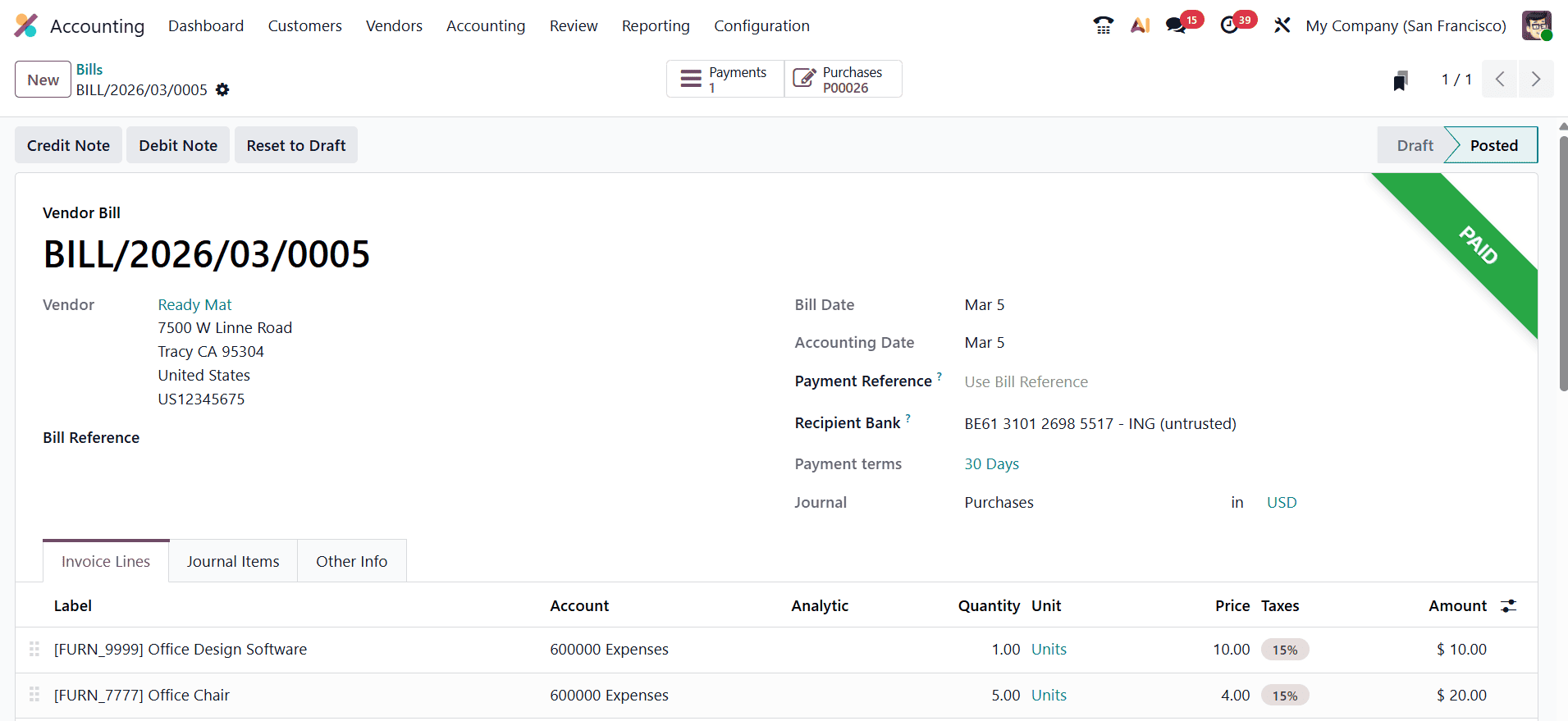Grab handle of Office Design Software line

click(x=34, y=649)
